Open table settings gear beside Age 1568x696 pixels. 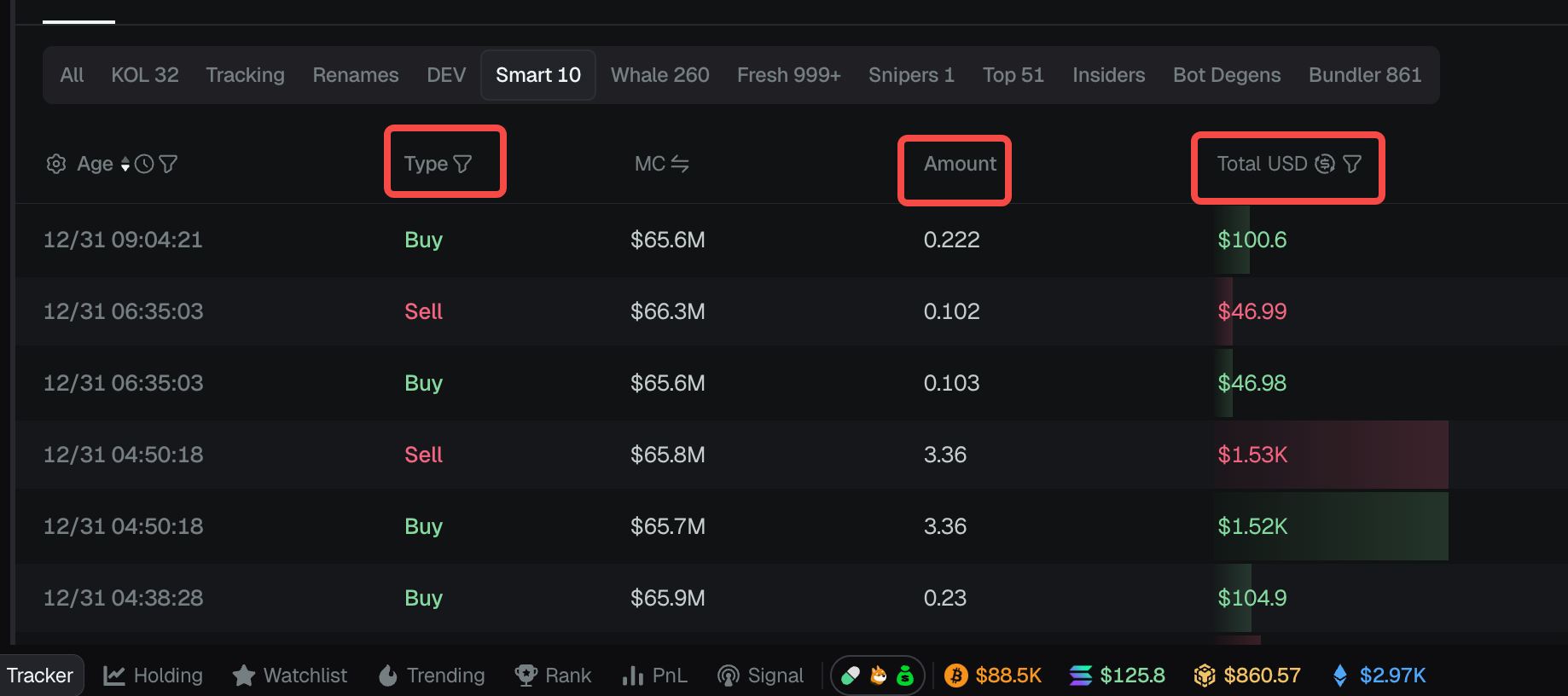pos(56,164)
